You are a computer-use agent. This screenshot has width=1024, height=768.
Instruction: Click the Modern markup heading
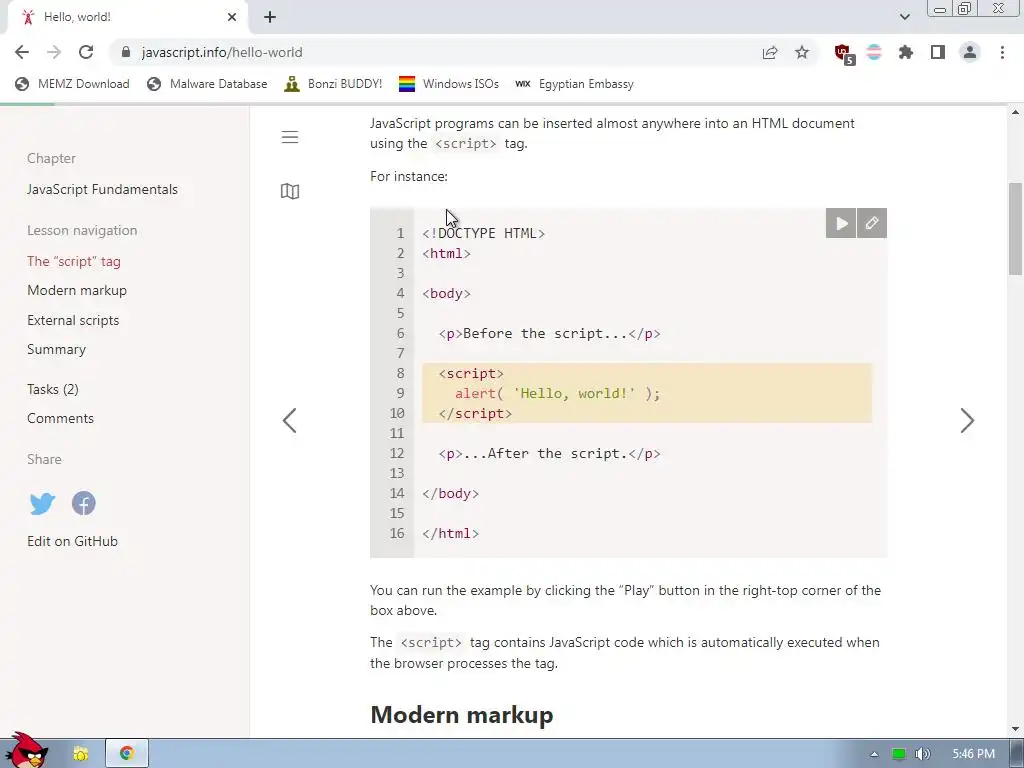click(x=462, y=714)
